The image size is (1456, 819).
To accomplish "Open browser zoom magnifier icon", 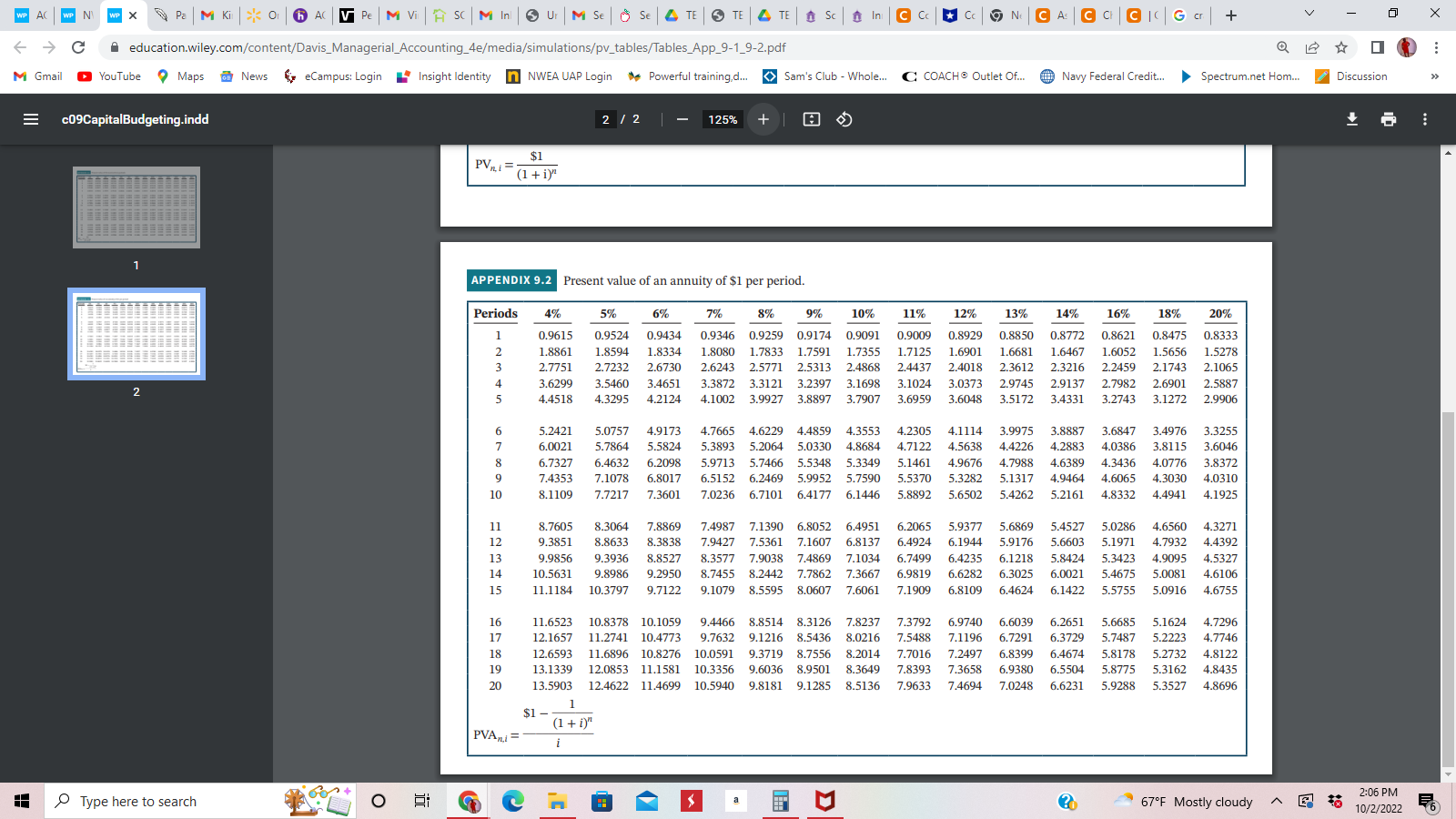I will tap(1283, 47).
